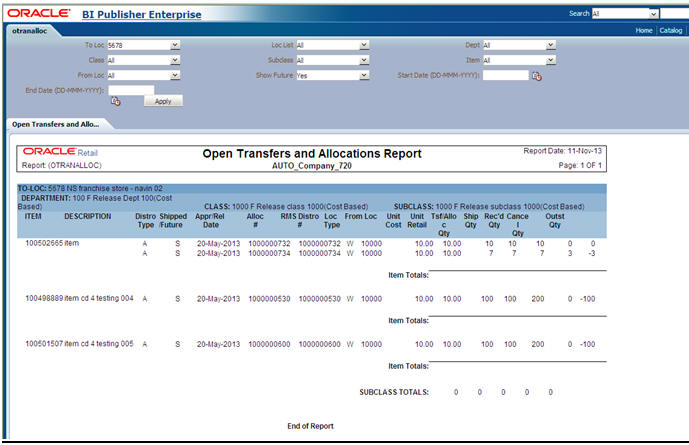Click item number 100498889

[44, 298]
